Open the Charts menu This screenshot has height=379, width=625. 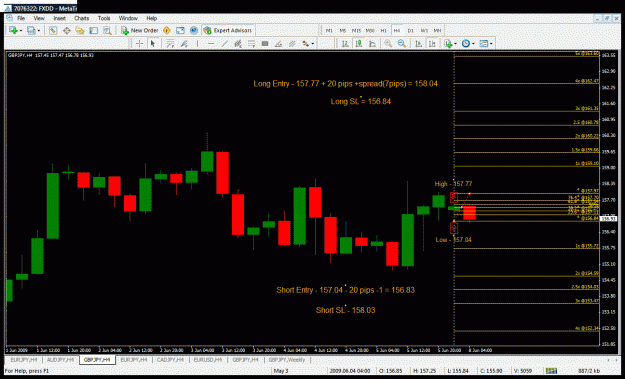(x=81, y=18)
